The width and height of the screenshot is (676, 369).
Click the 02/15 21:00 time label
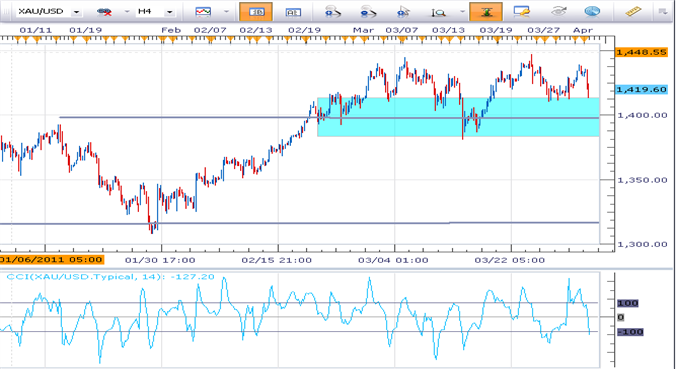pos(276,260)
